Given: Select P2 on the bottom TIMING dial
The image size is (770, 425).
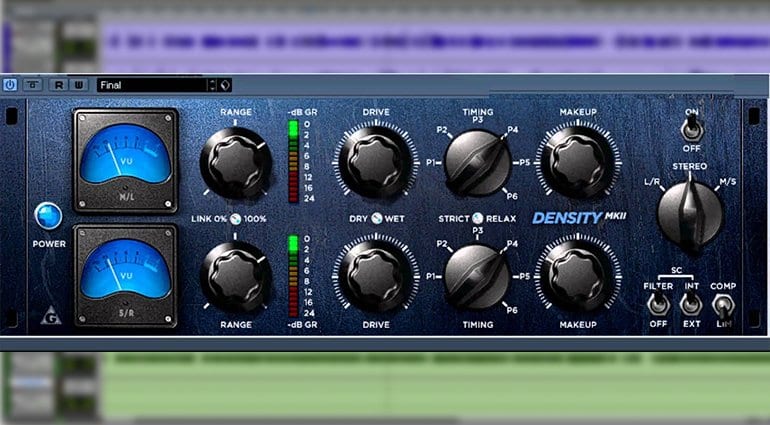Looking at the screenshot, I should [x=442, y=244].
